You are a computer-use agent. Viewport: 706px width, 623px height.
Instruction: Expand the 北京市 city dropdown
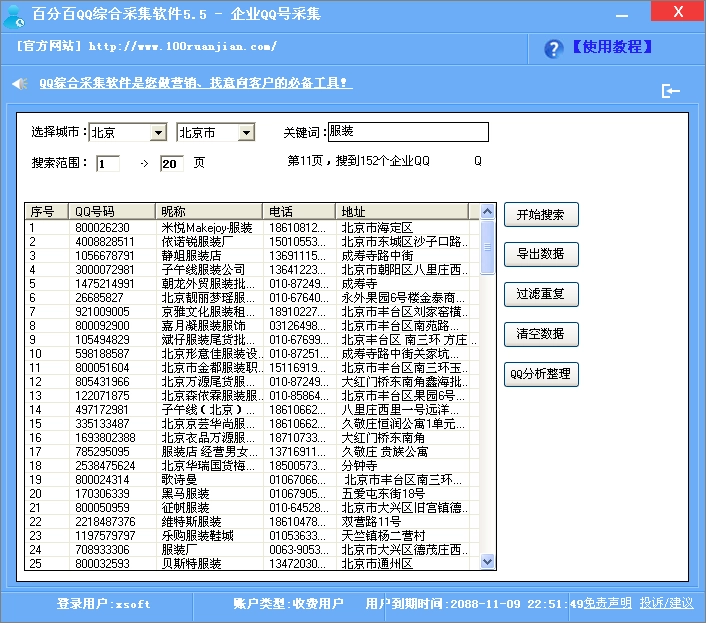pyautogui.click(x=246, y=133)
